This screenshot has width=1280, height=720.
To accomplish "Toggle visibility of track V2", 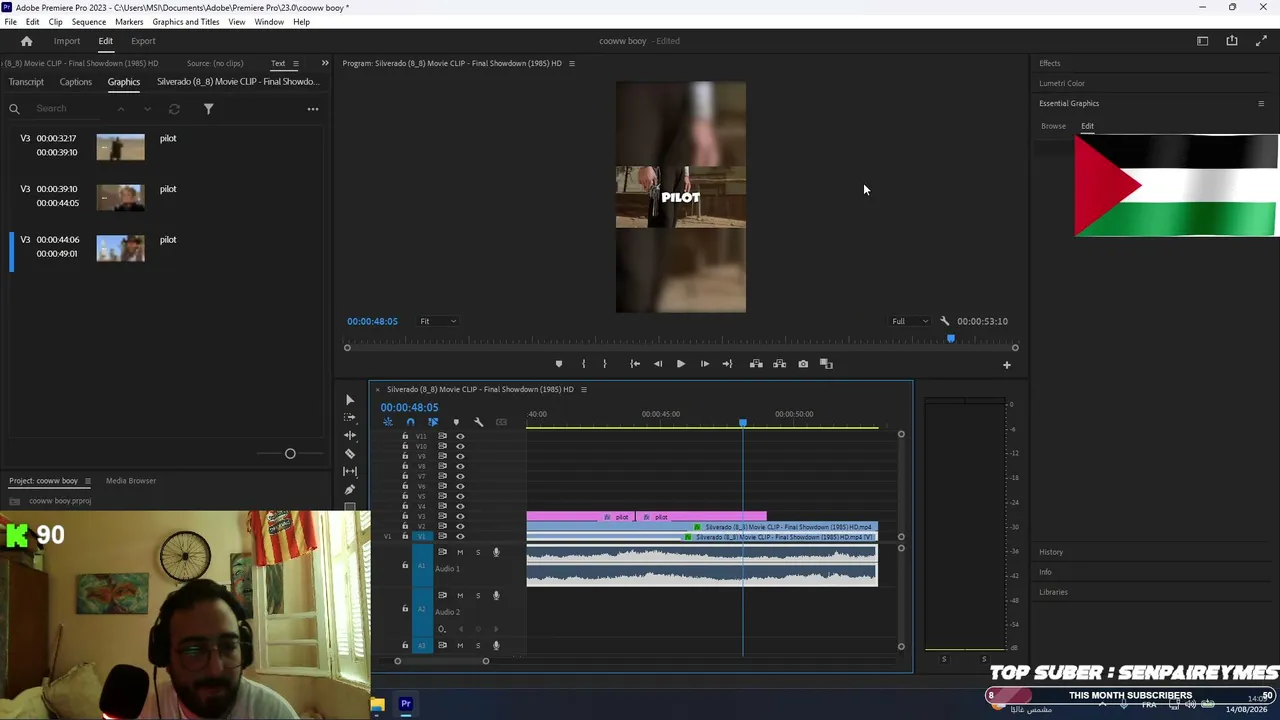I will coord(460,526).
